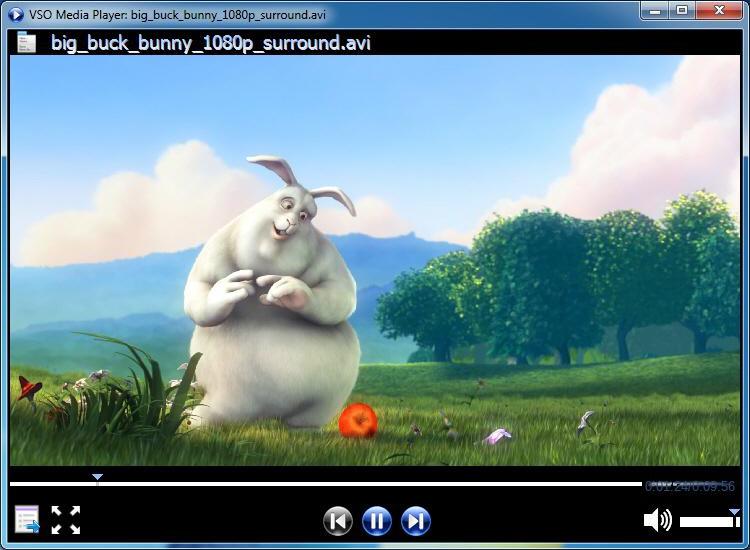Skip to the next track

click(415, 521)
